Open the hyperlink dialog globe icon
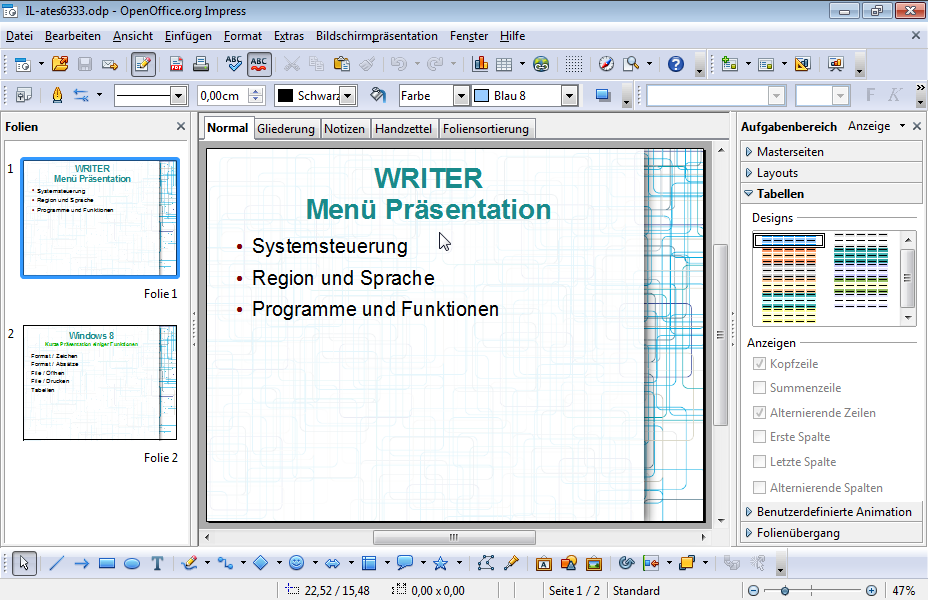928x600 pixels. point(541,64)
